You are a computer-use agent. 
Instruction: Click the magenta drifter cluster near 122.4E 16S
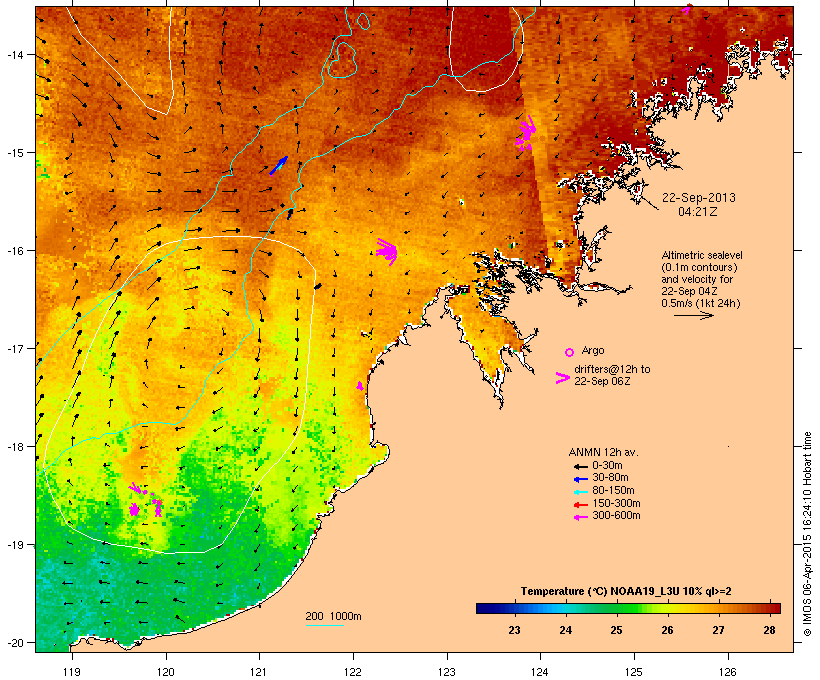[x=387, y=252]
